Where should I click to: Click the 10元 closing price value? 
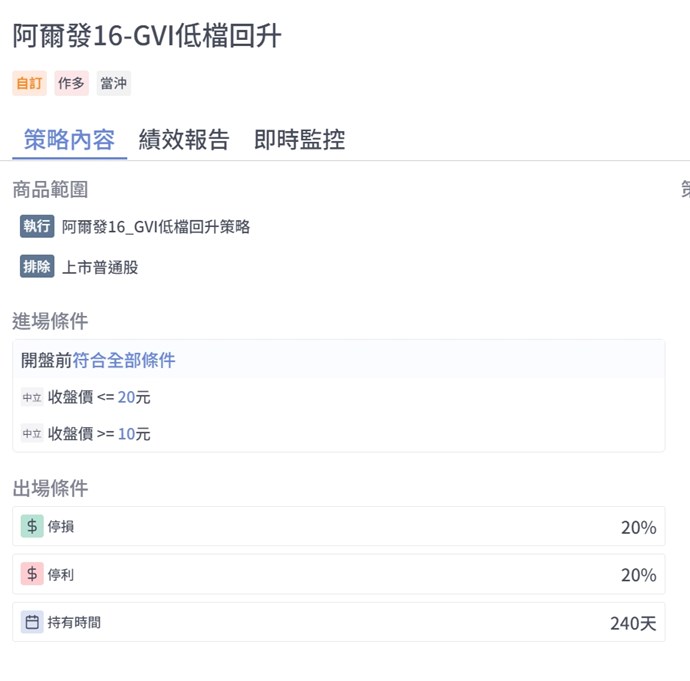(x=134, y=434)
